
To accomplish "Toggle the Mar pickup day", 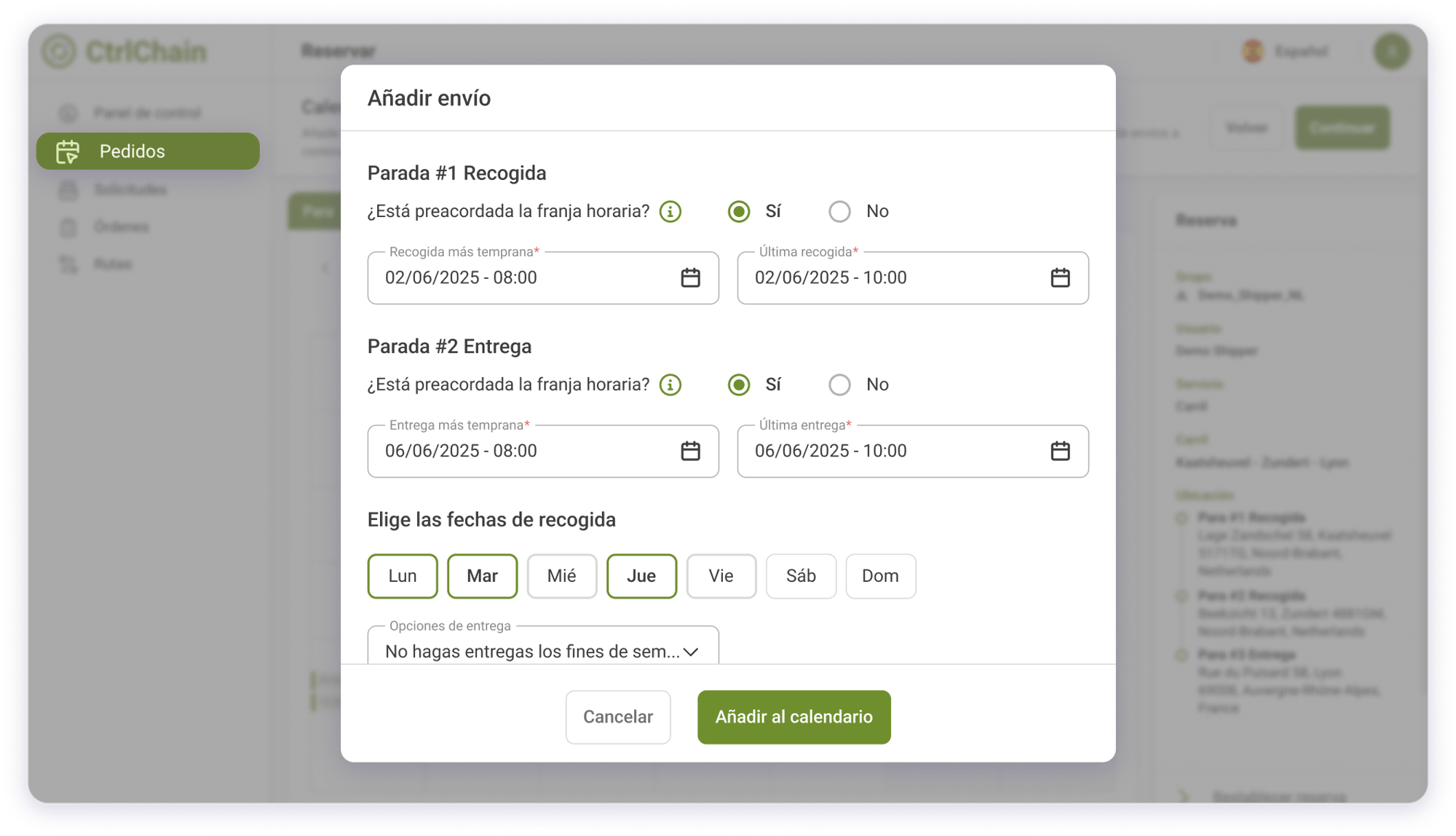I will coord(482,576).
